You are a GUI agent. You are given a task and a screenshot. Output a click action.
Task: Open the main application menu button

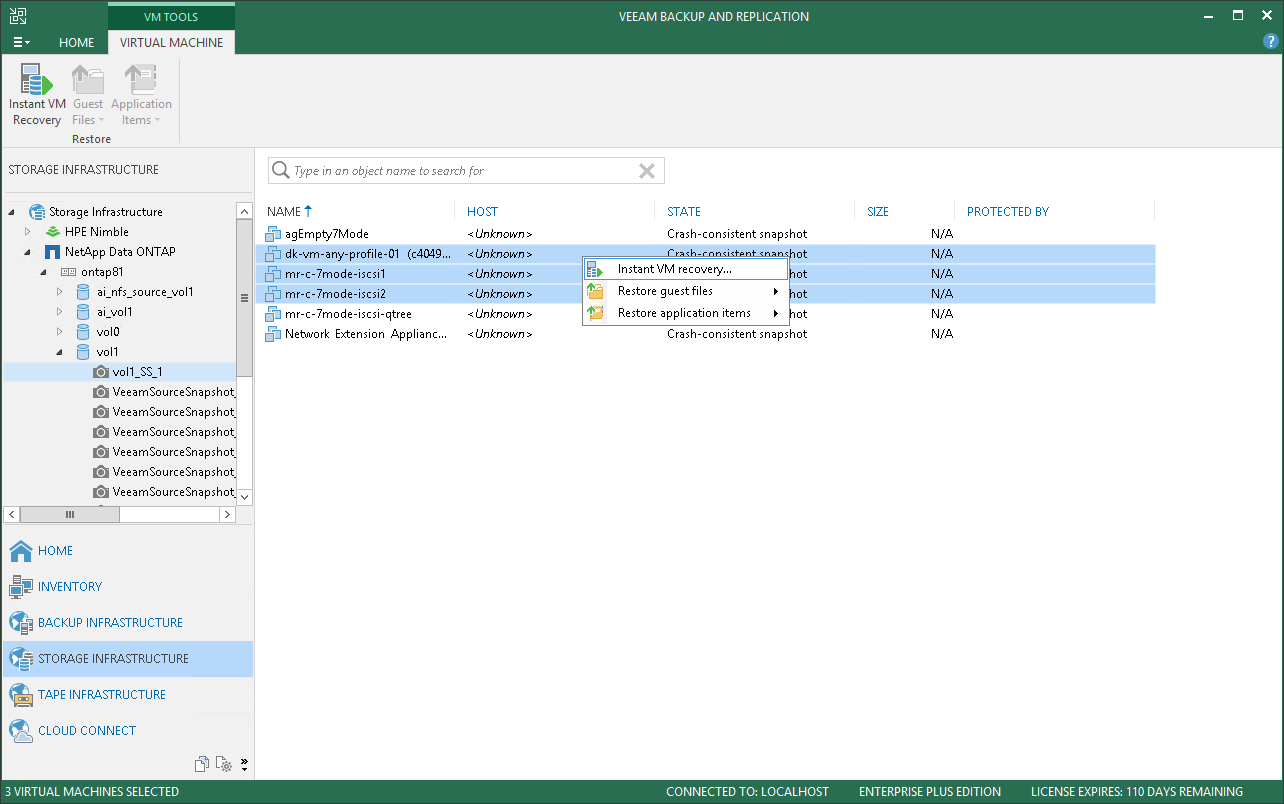pyautogui.click(x=21, y=43)
